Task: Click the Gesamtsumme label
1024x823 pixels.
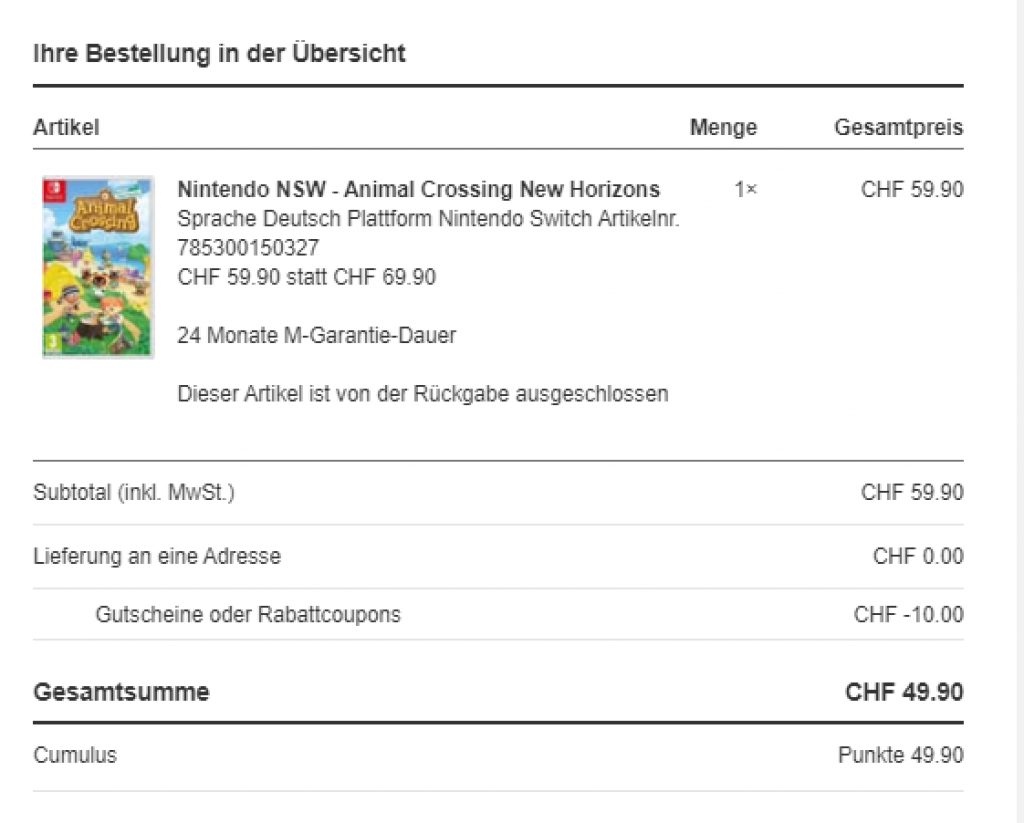Action: tap(121, 692)
